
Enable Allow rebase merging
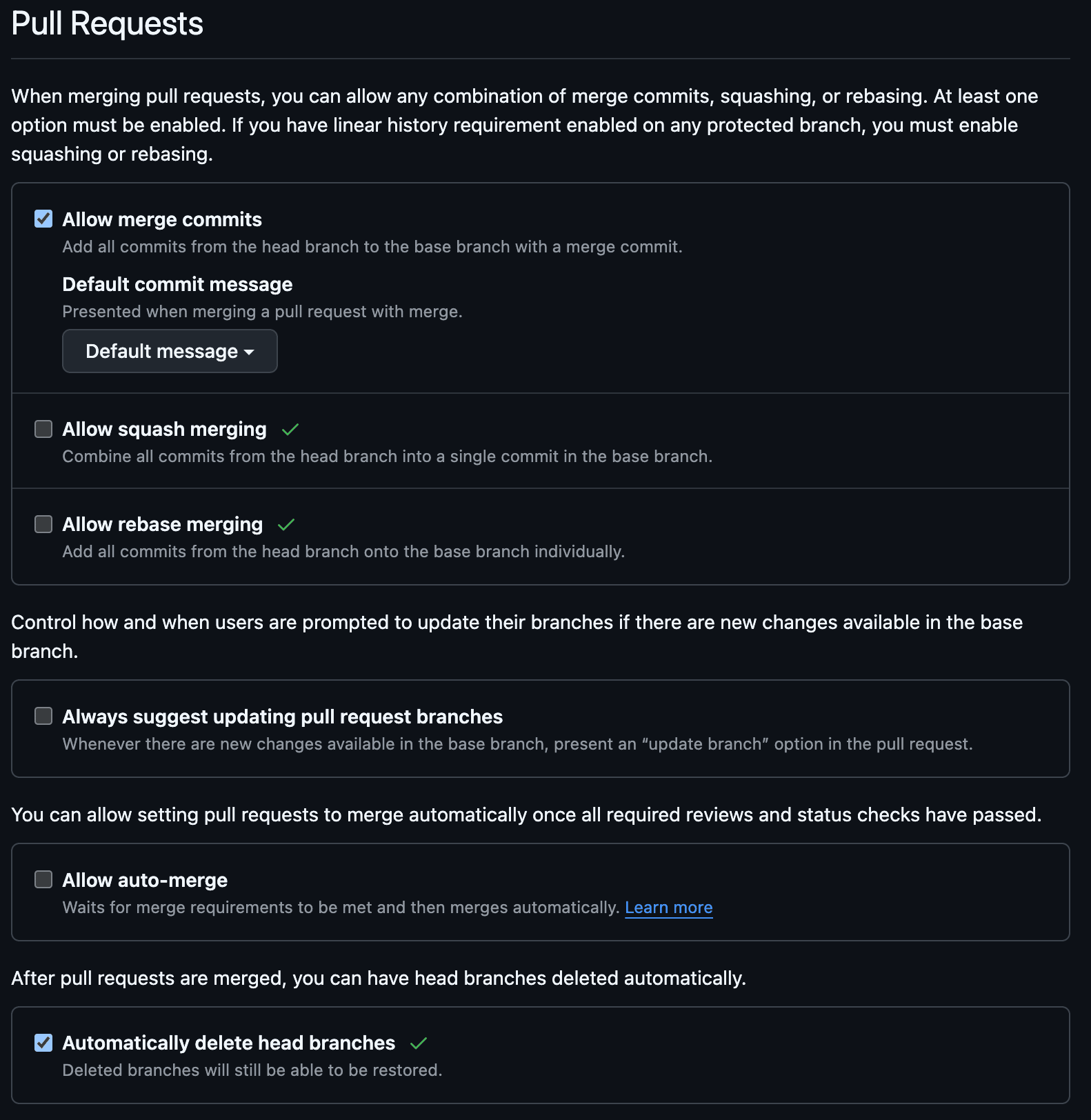click(x=43, y=524)
